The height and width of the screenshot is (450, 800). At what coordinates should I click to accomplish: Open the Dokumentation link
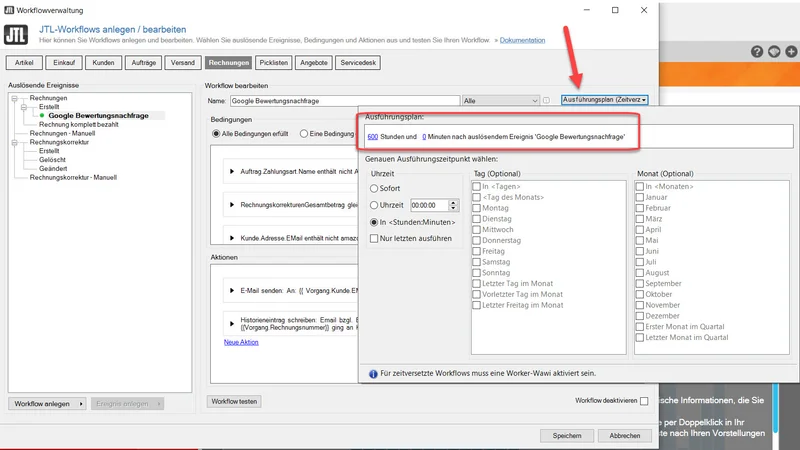pos(522,40)
